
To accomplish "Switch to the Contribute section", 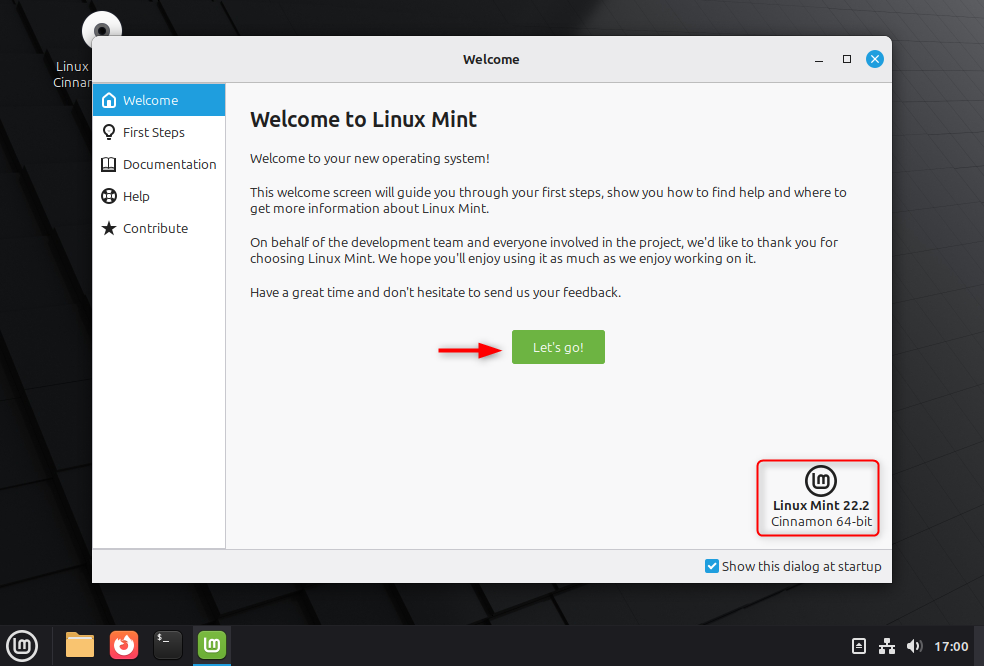I will pos(156,228).
